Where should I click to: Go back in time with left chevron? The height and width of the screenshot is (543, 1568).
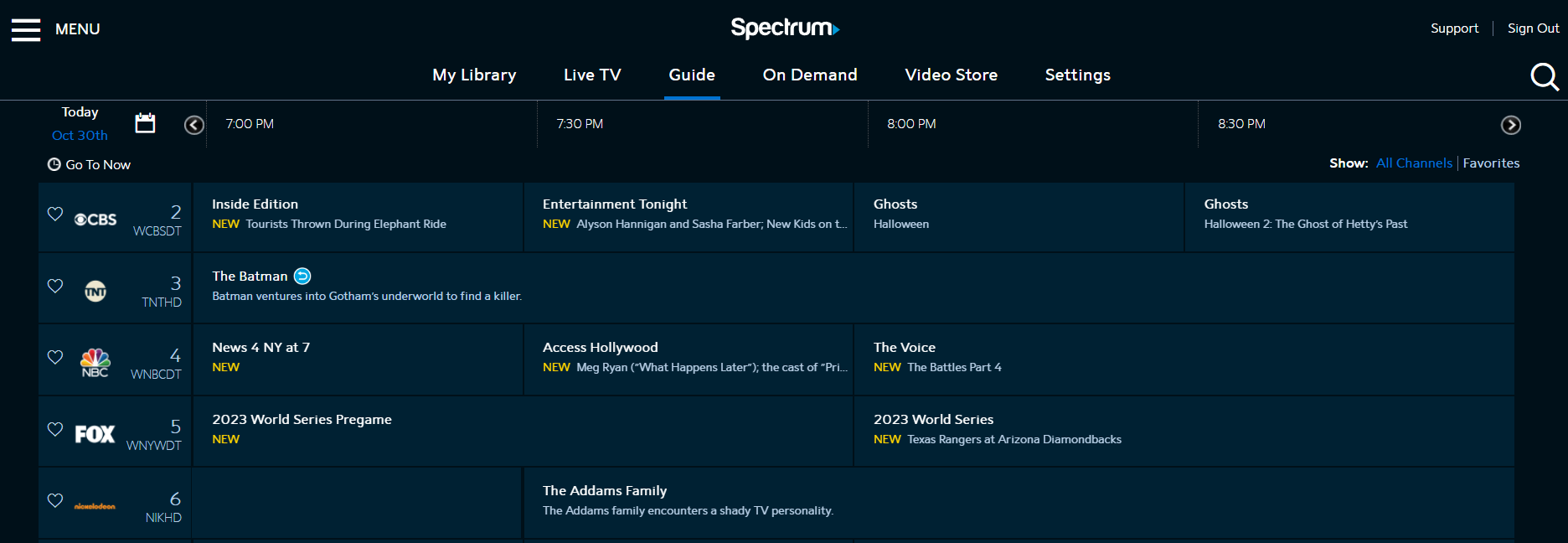pos(193,125)
